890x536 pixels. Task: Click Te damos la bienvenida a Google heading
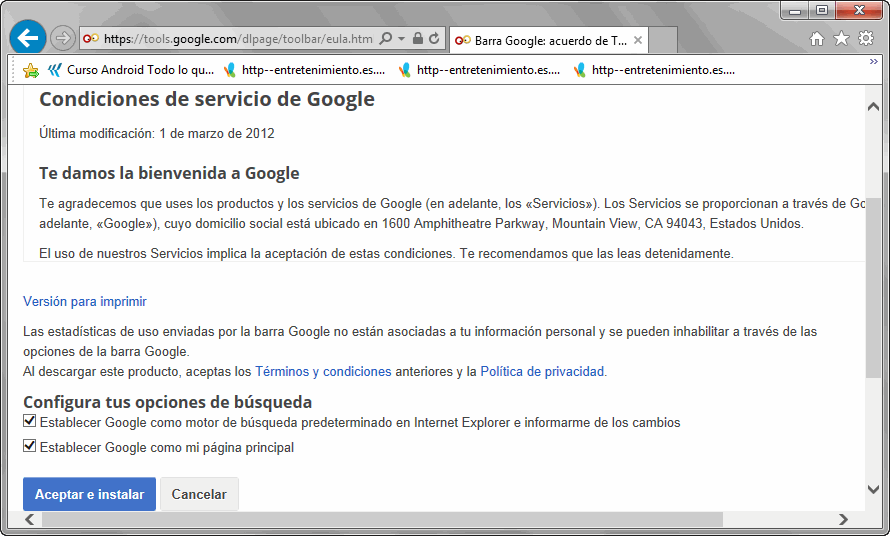[169, 173]
